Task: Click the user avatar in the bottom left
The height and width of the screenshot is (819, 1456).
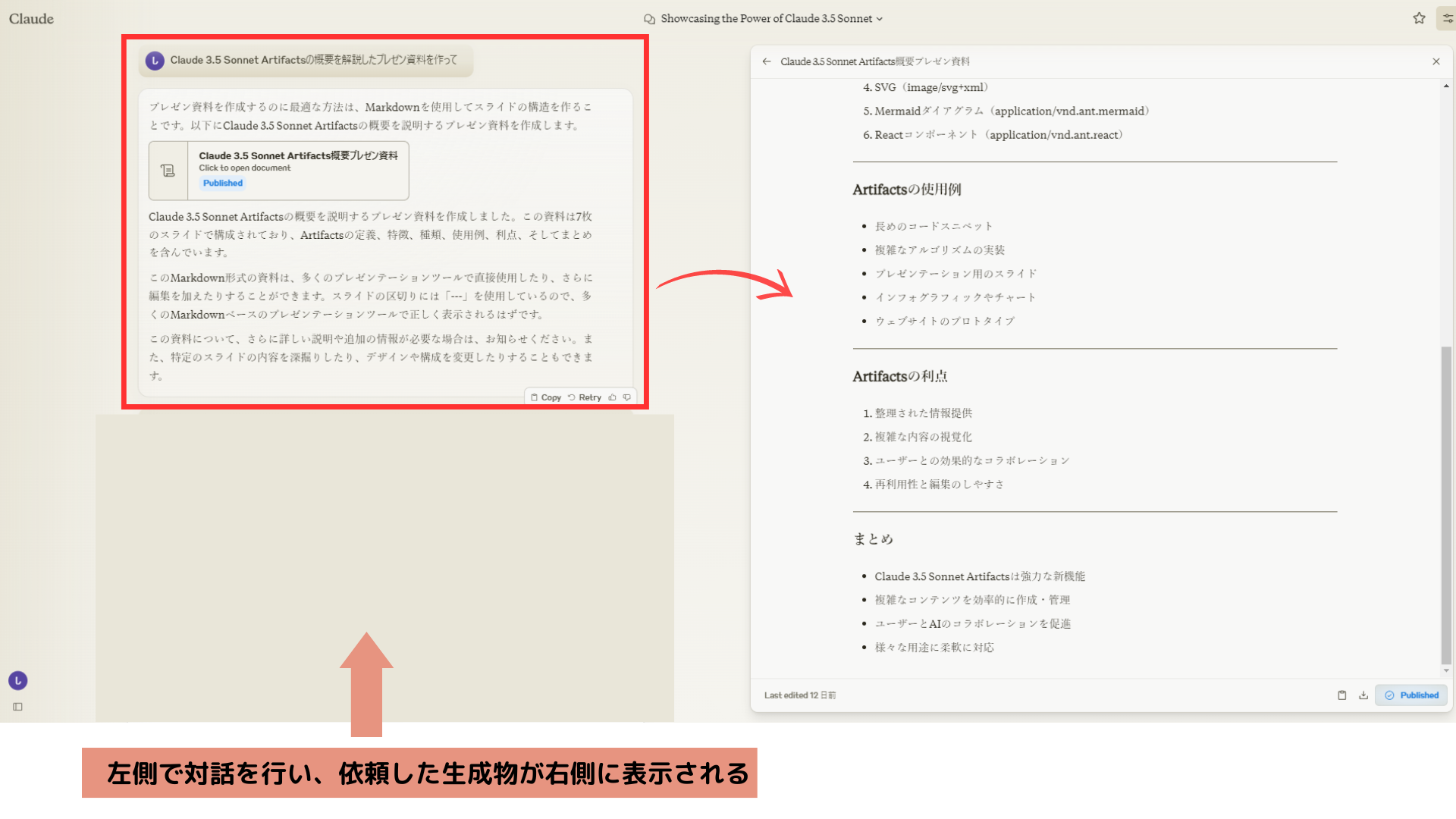Action: coord(17,680)
